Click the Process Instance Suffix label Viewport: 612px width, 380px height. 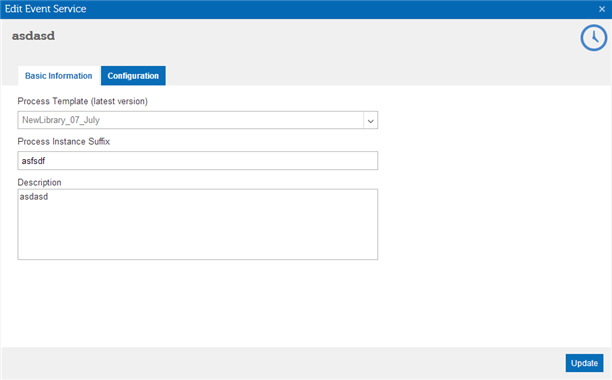pos(64,142)
